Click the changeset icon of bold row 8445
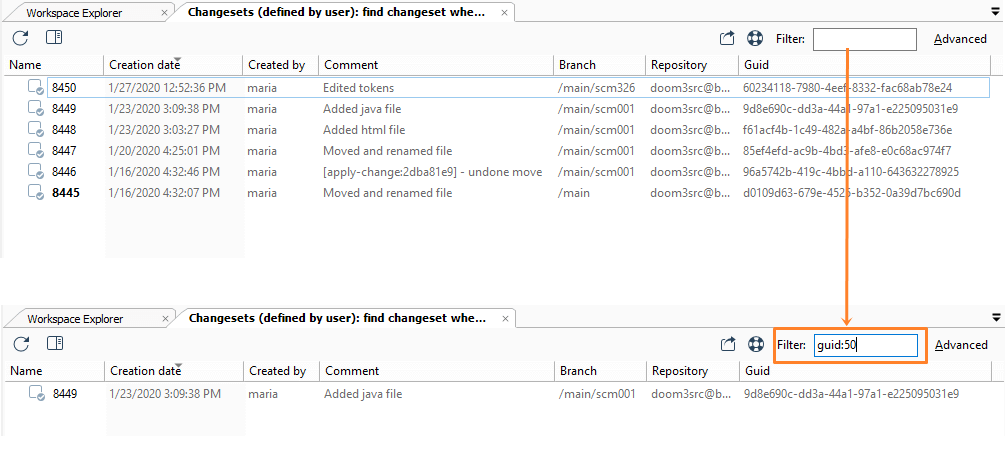 pyautogui.click(x=36, y=192)
